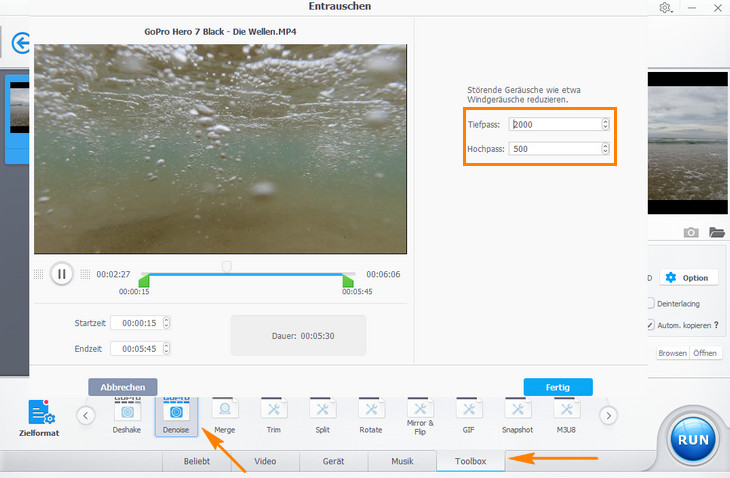The height and width of the screenshot is (478, 730).
Task: Click the Browsen button
Action: click(x=672, y=353)
